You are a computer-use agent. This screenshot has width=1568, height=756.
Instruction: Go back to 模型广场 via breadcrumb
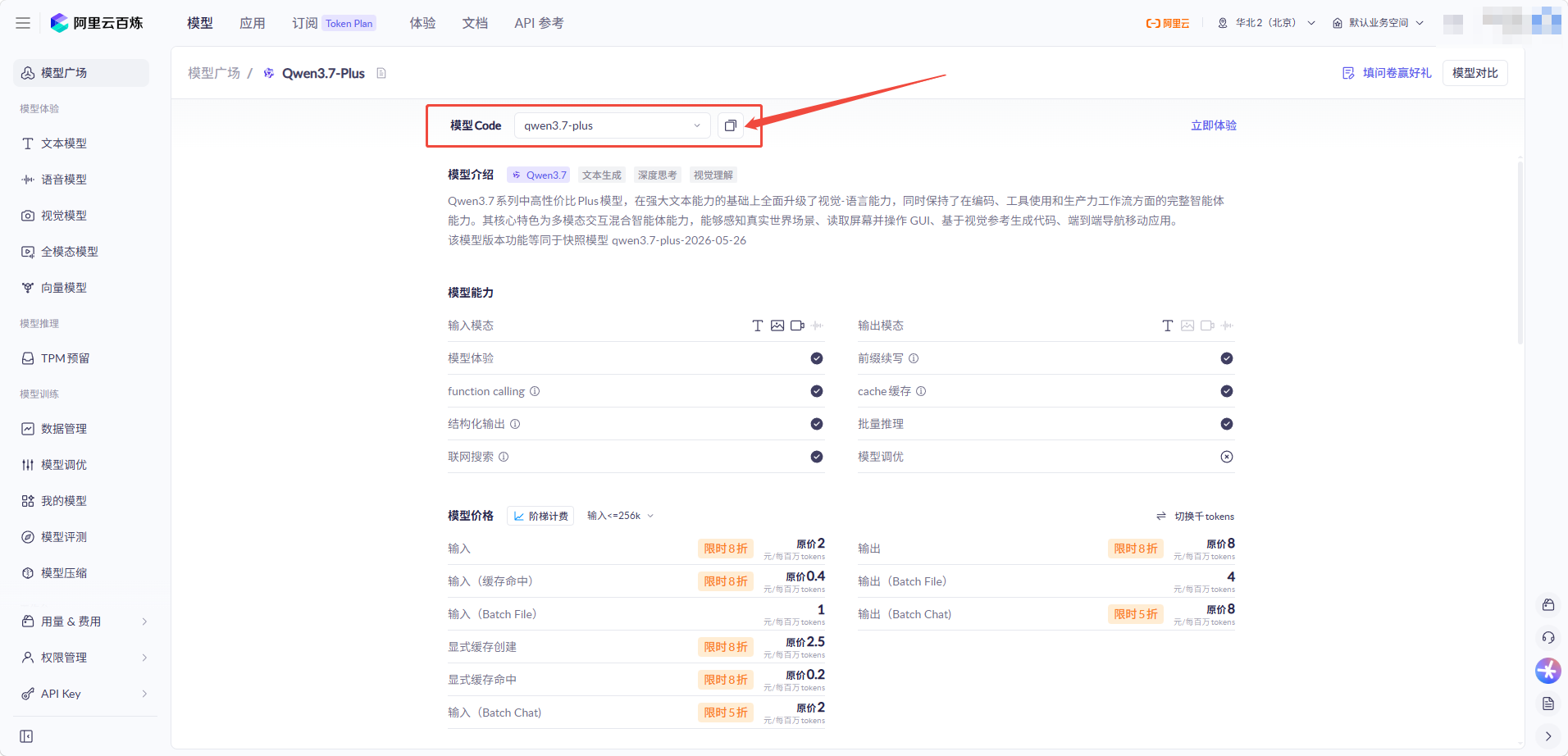tap(214, 73)
